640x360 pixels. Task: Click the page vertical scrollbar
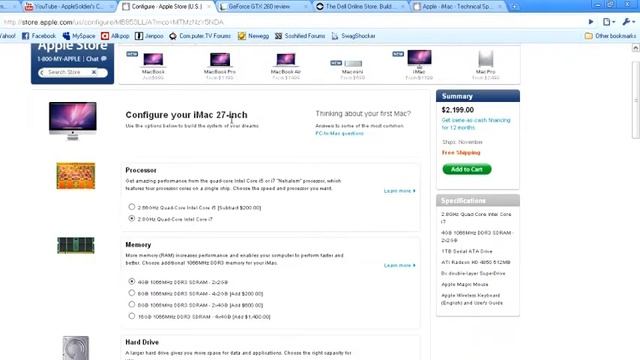point(636,100)
